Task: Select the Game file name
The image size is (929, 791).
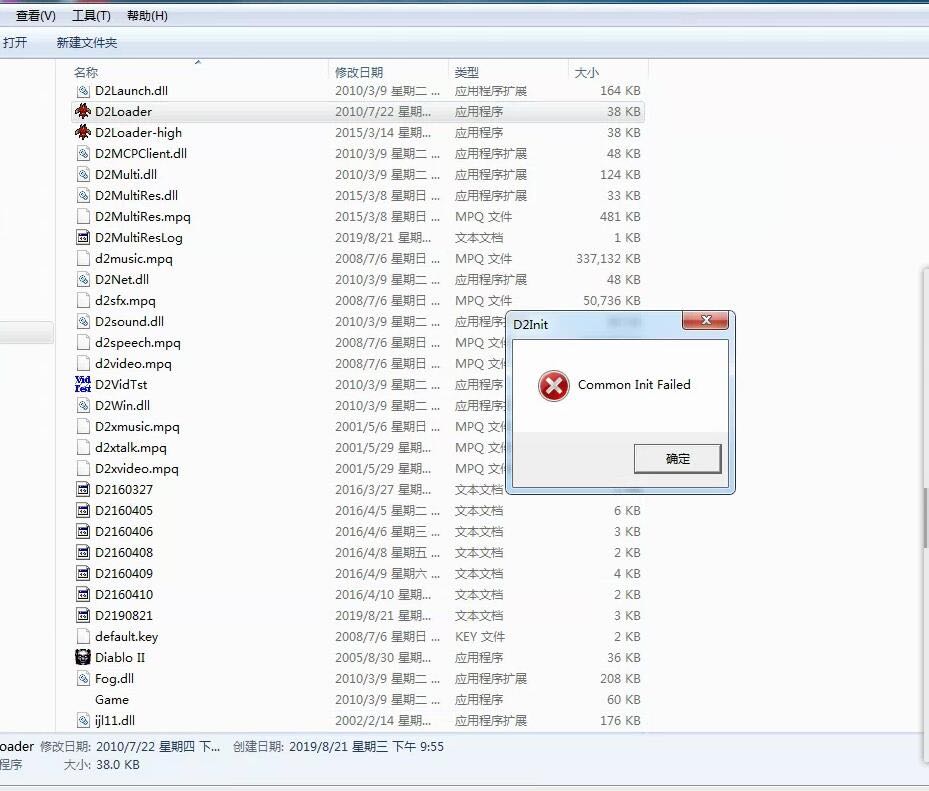Action: pos(111,700)
